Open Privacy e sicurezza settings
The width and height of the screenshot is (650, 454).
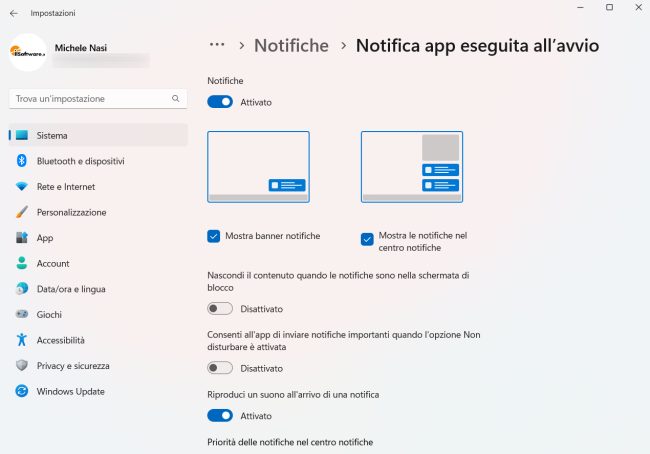click(x=73, y=366)
